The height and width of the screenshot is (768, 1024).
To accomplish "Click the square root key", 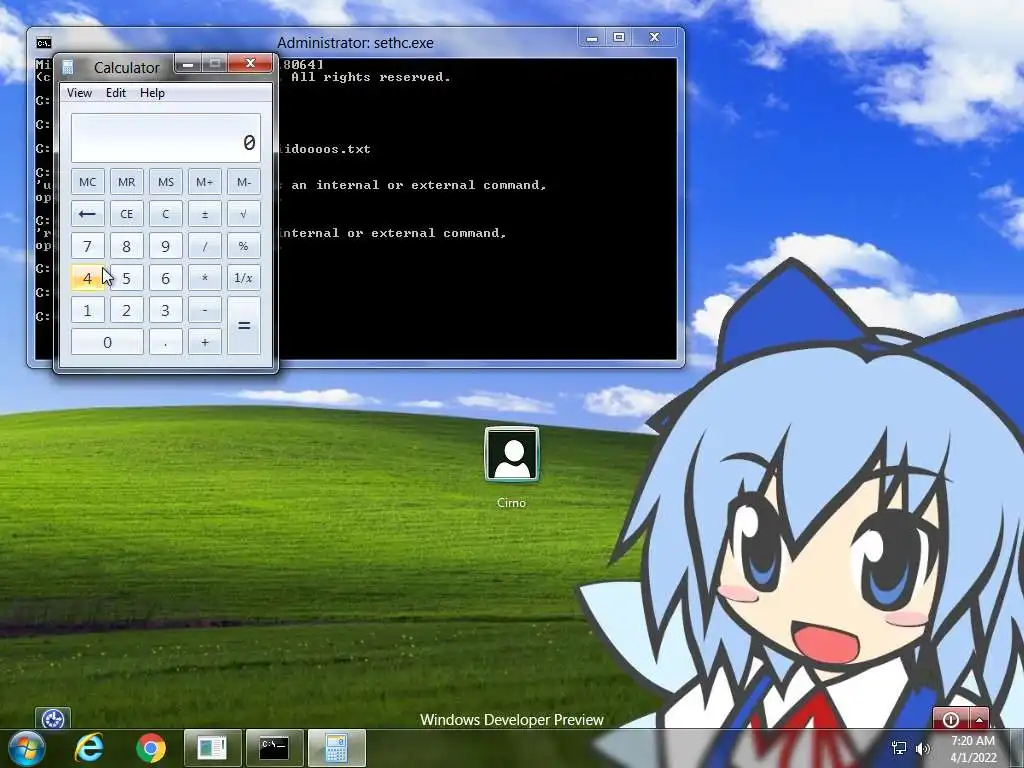I will [x=244, y=214].
